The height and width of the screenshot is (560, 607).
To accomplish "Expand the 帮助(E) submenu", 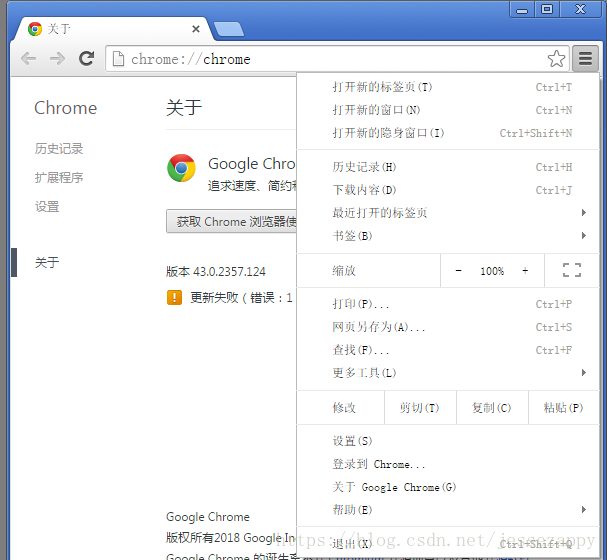I will point(448,510).
